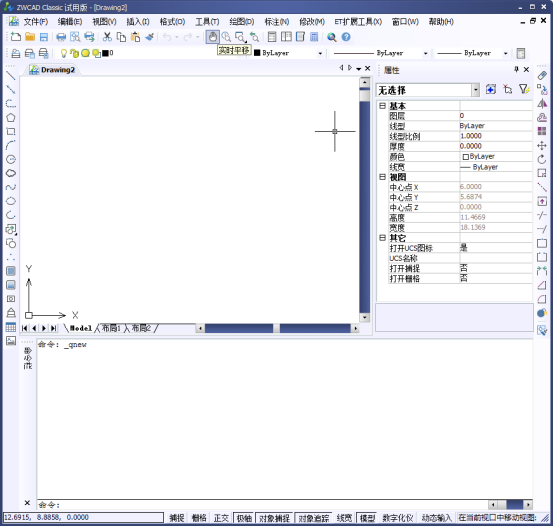Screen dimensions: 553x527
Task: Select the Table tool in left toolbar
Action: click(11, 327)
